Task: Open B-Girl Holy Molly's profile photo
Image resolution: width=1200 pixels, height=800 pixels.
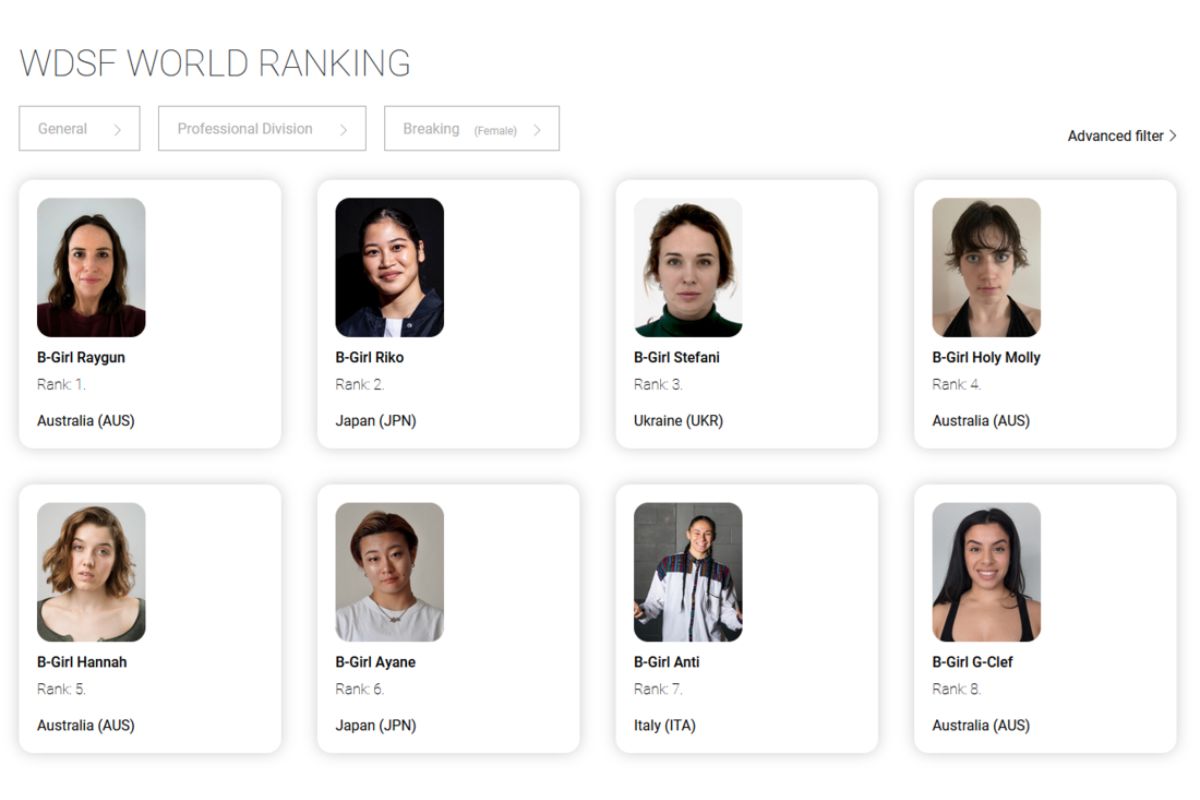Action: tap(986, 267)
